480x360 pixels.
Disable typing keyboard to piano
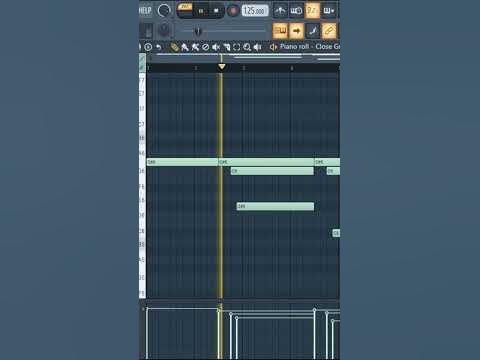[x=280, y=31]
